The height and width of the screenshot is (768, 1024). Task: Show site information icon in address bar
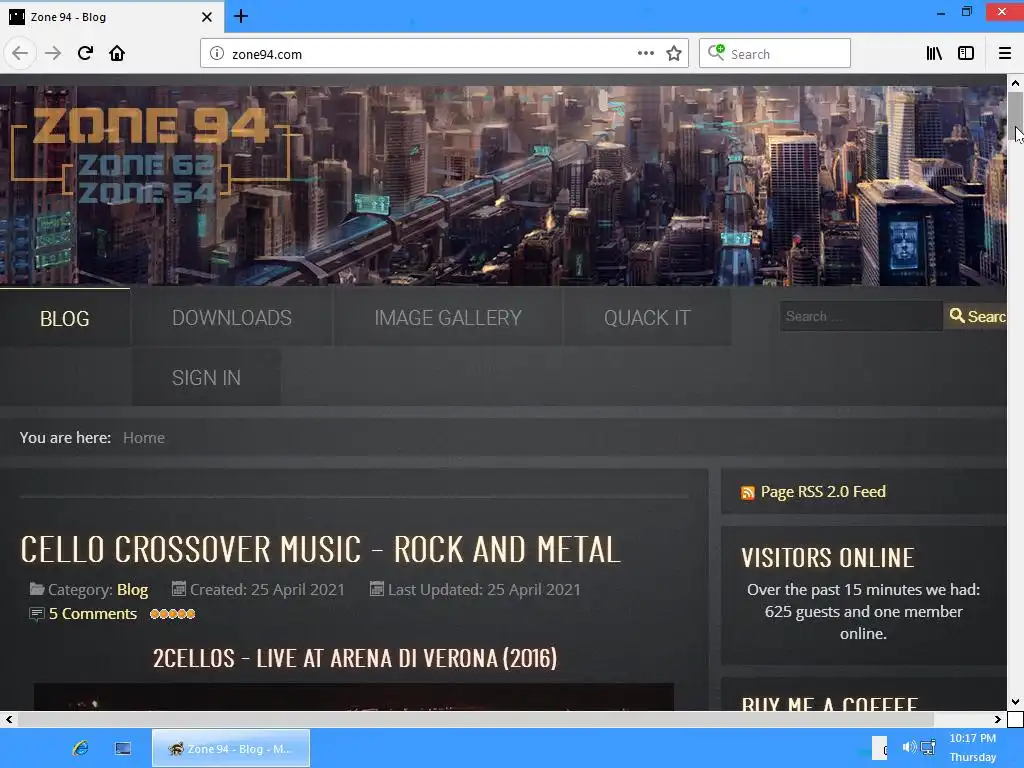pyautogui.click(x=217, y=54)
